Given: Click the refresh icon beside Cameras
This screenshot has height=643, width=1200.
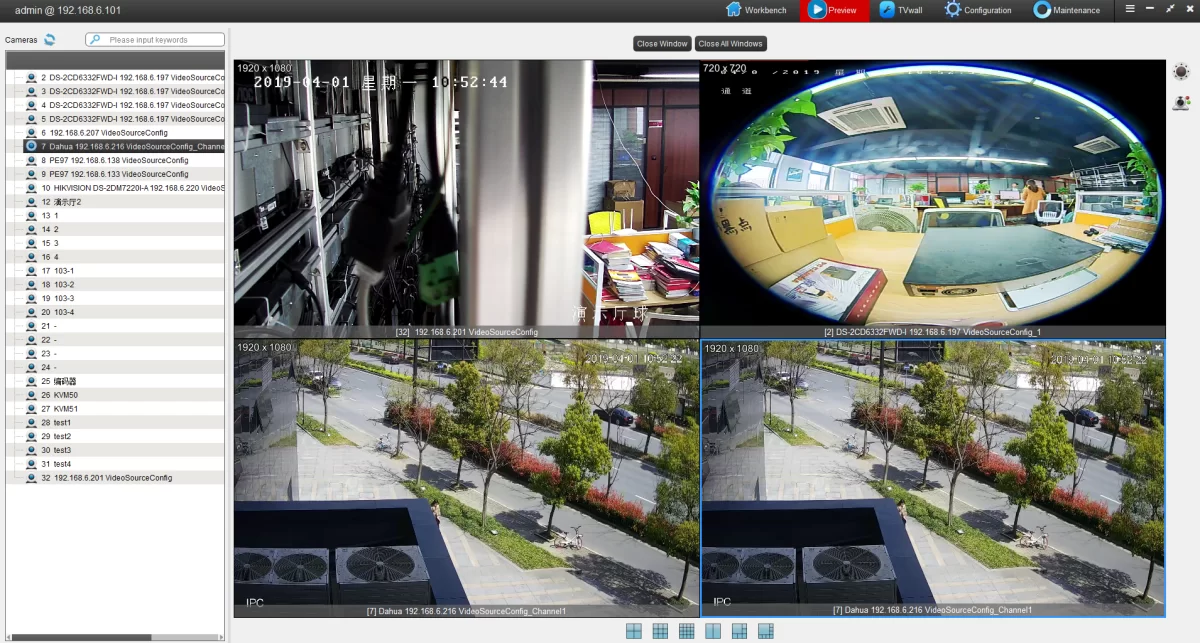Looking at the screenshot, I should coord(50,40).
